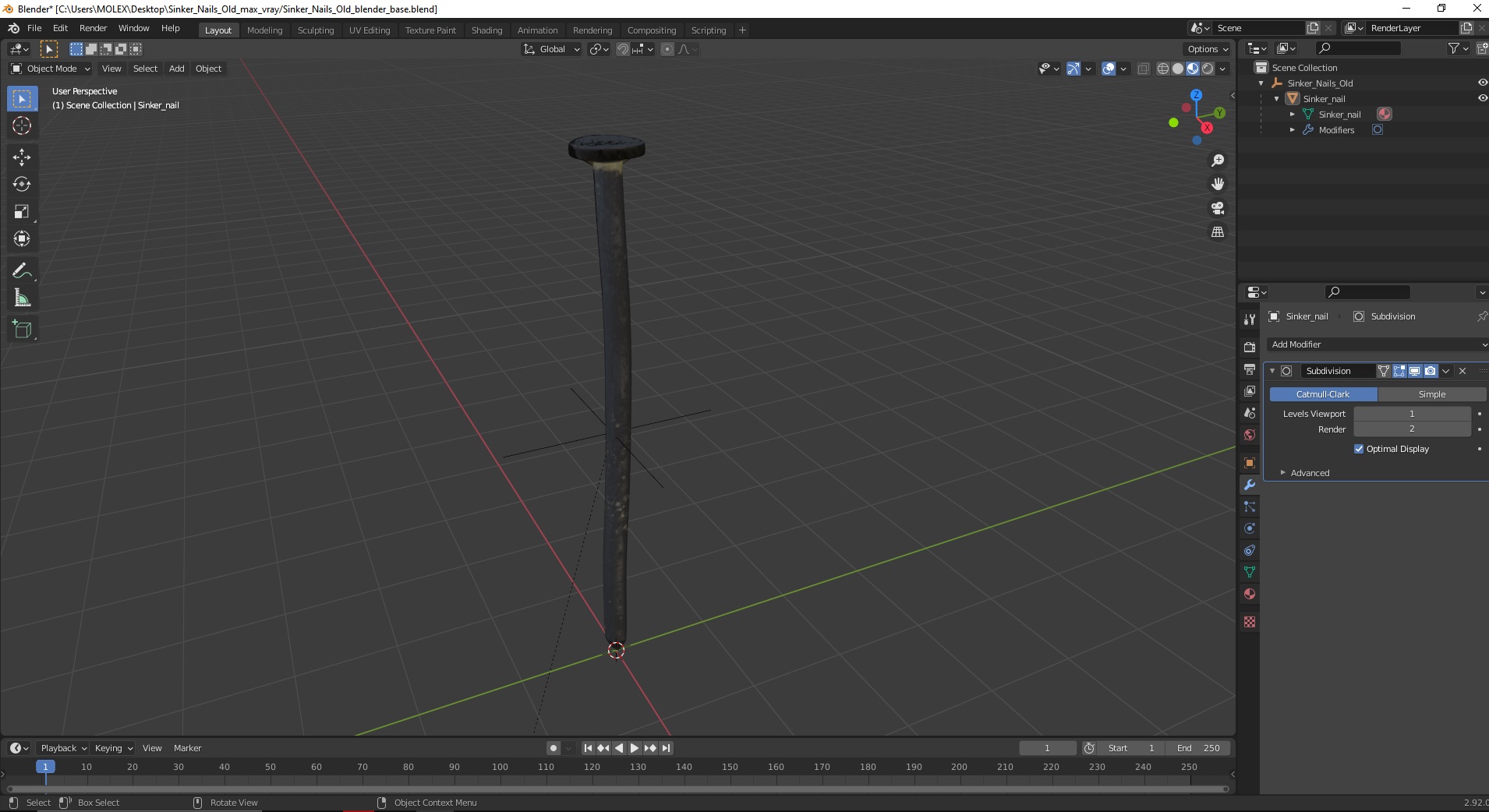This screenshot has height=812, width=1489.
Task: Toggle proportional editing in header
Action: [667, 49]
